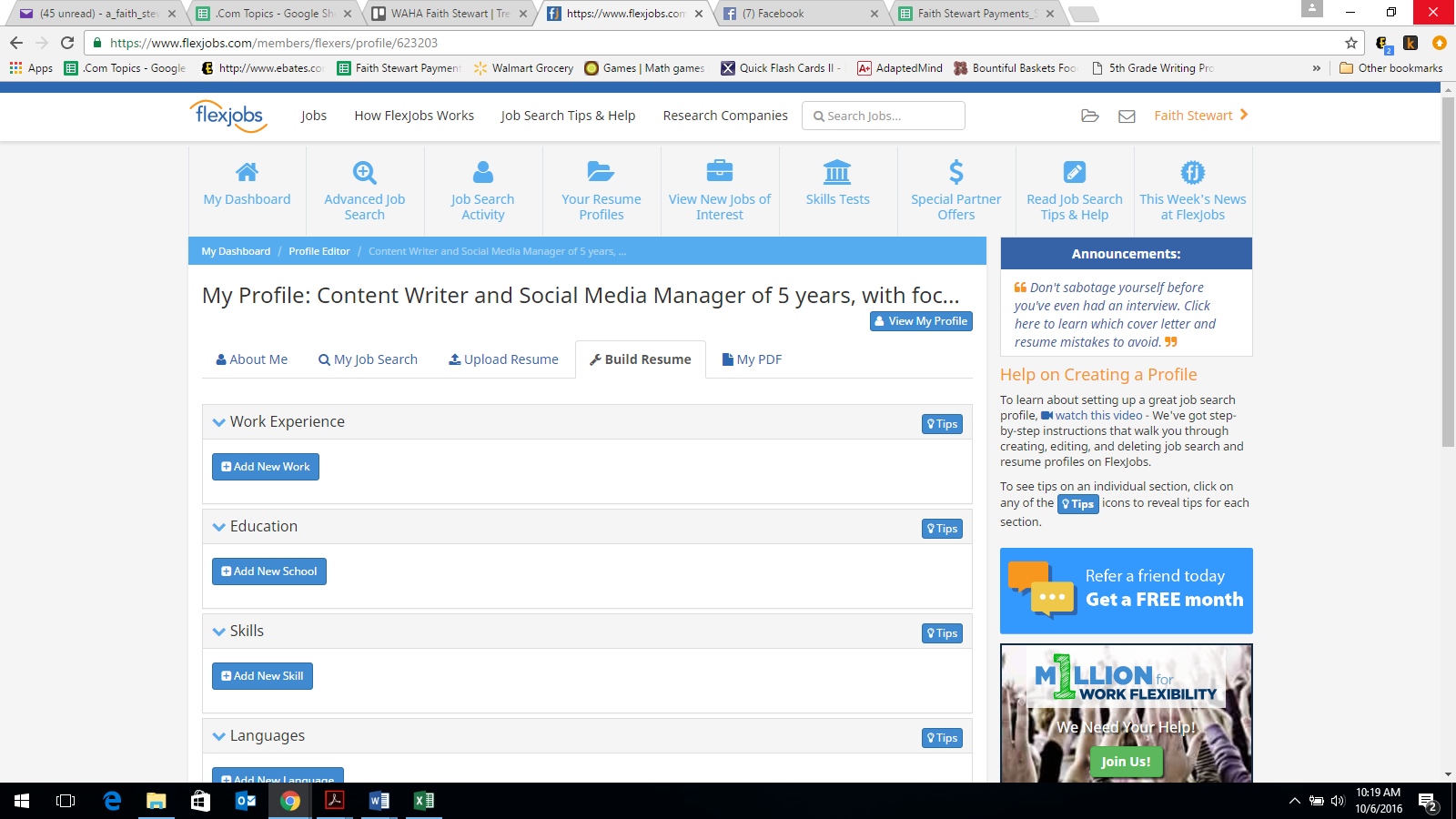Open File Explorer from the taskbar
The height and width of the screenshot is (819, 1456).
coord(157,801)
